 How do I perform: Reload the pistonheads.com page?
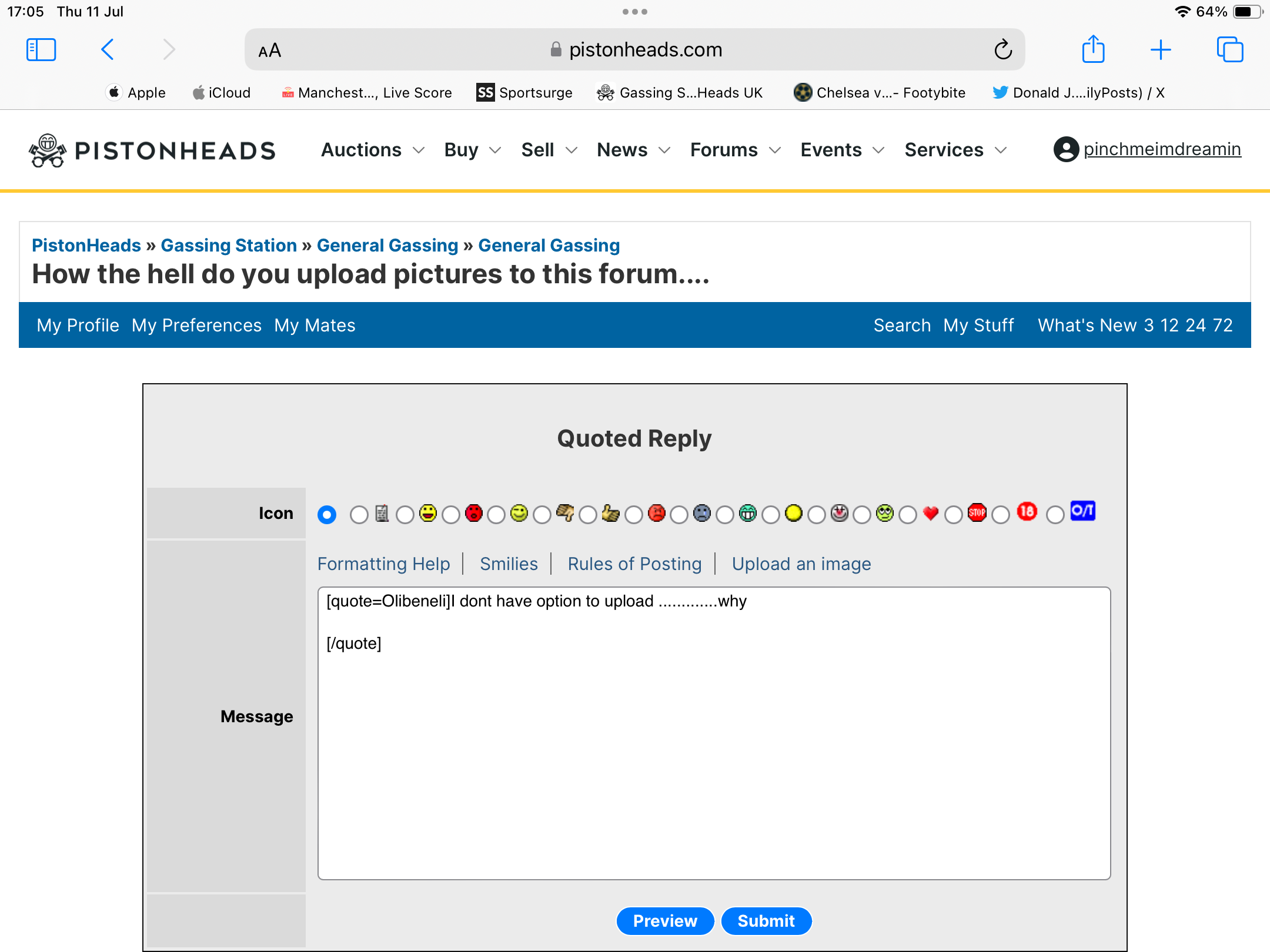point(1003,50)
